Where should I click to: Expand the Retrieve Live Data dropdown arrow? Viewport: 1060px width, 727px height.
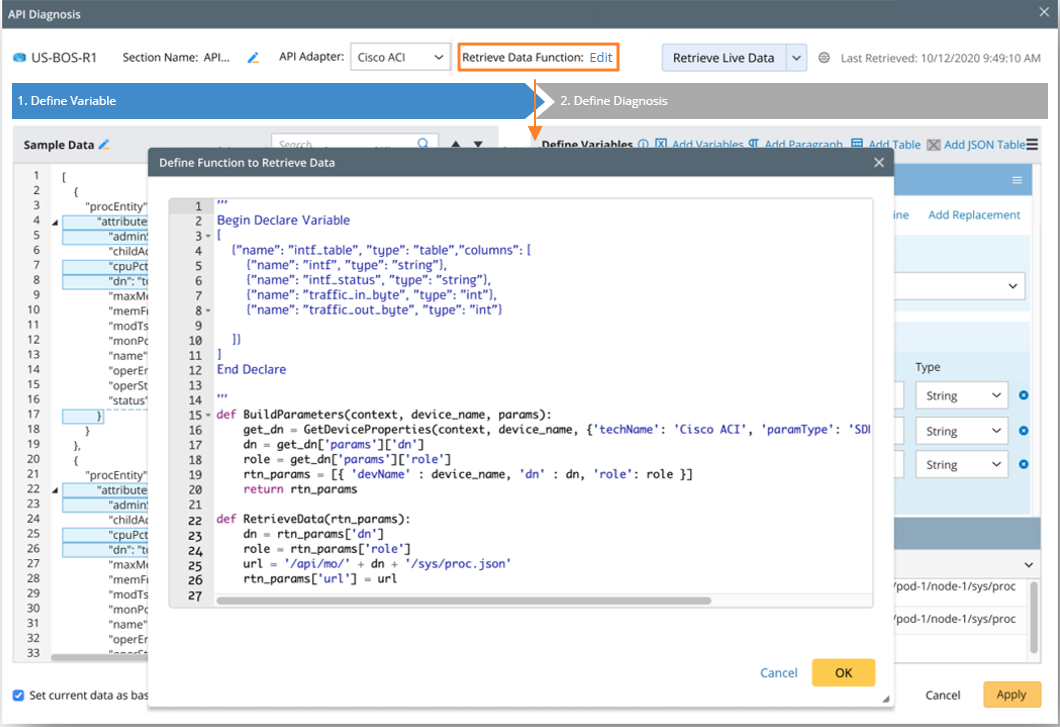796,58
